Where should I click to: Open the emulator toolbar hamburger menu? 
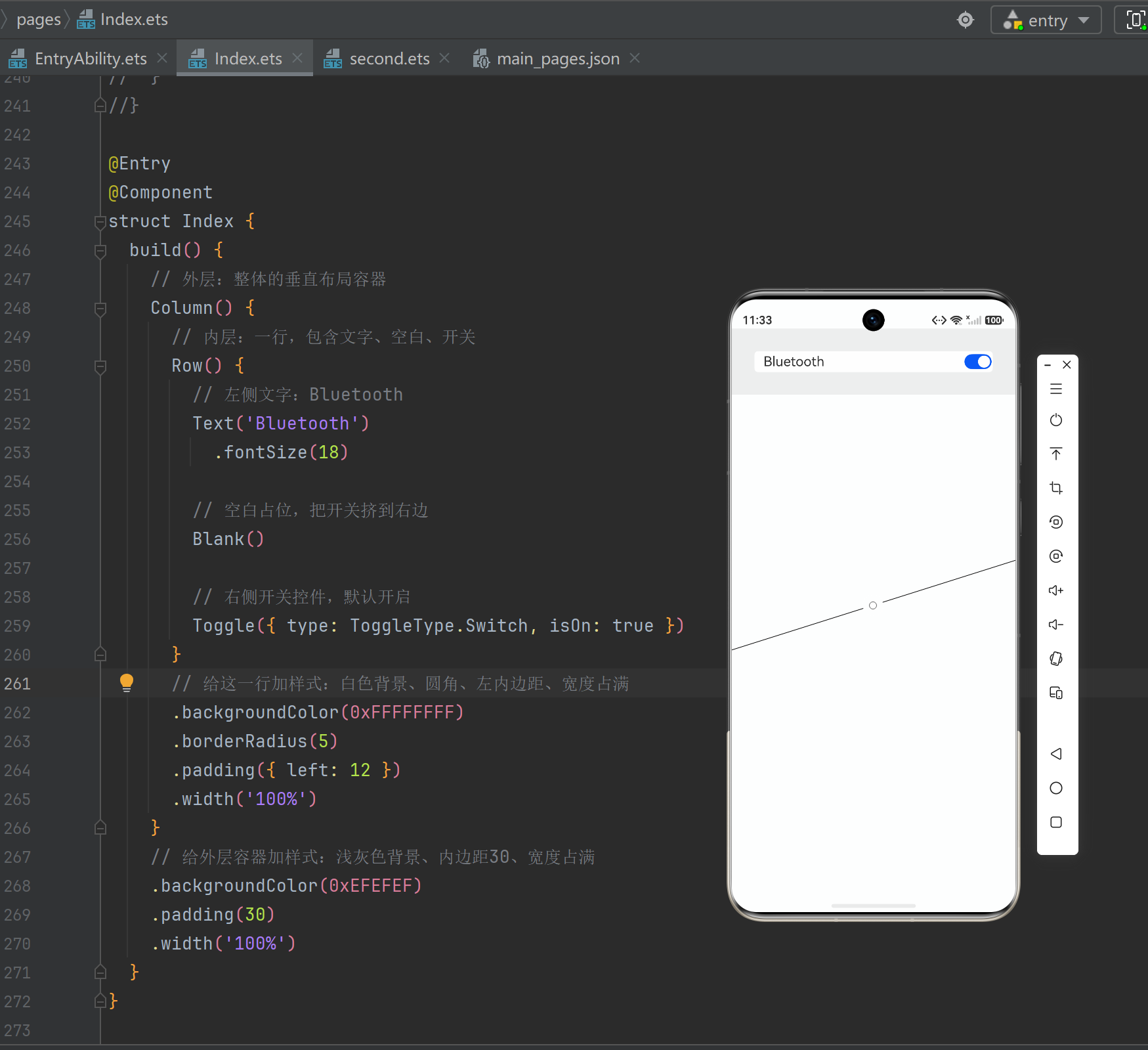point(1055,389)
